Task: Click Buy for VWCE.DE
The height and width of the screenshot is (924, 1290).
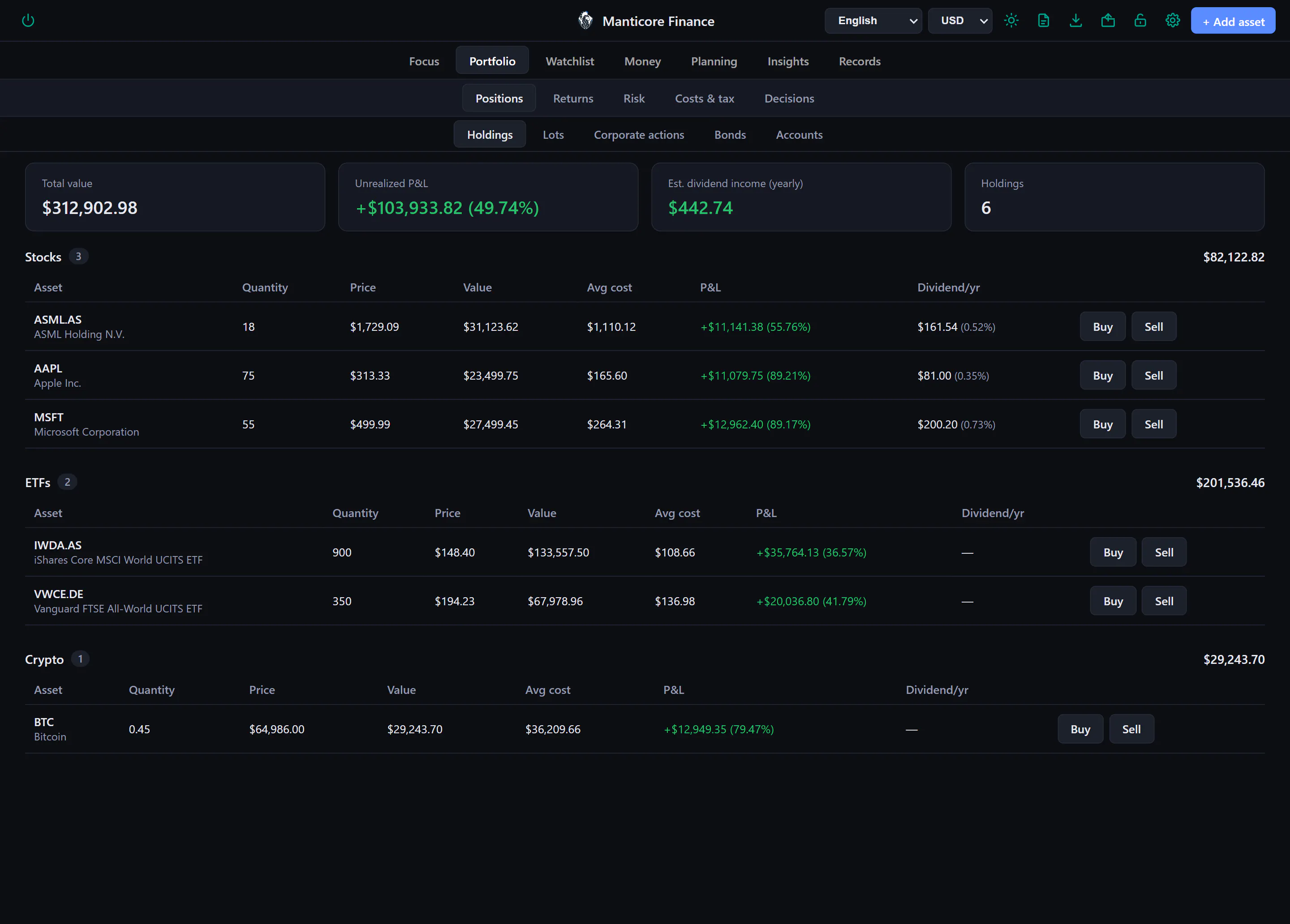Action: click(1113, 601)
